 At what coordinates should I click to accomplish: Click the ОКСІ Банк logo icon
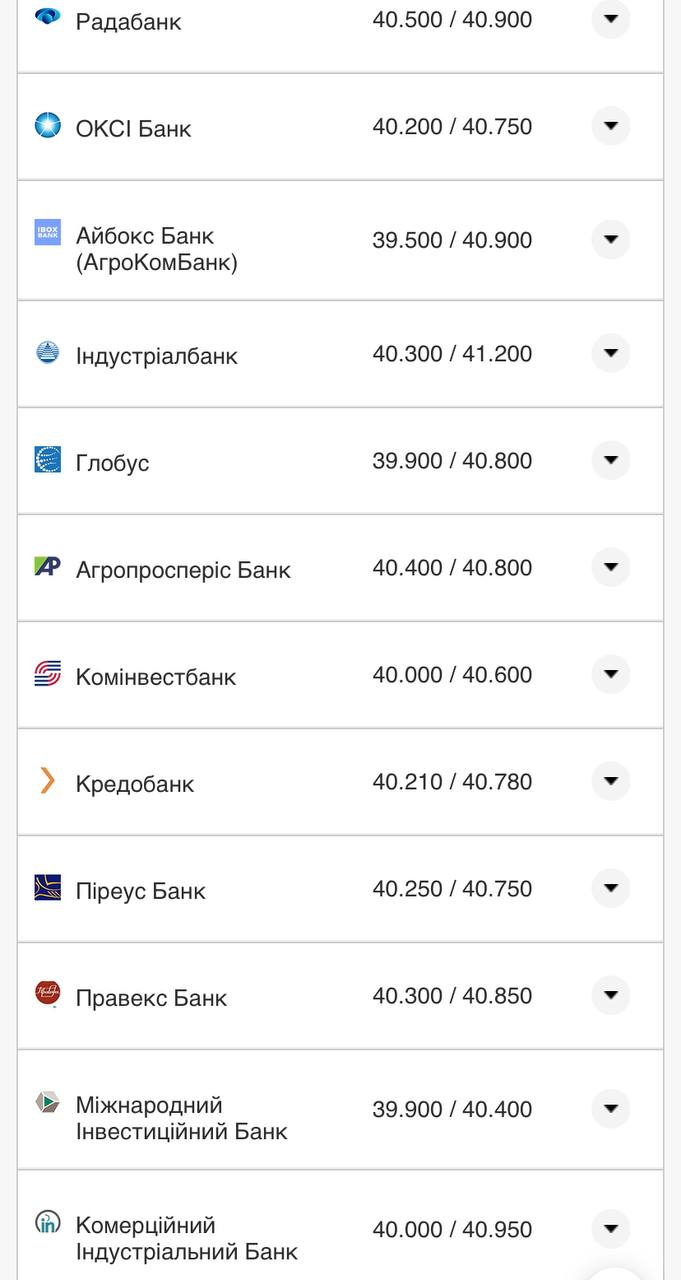47,125
